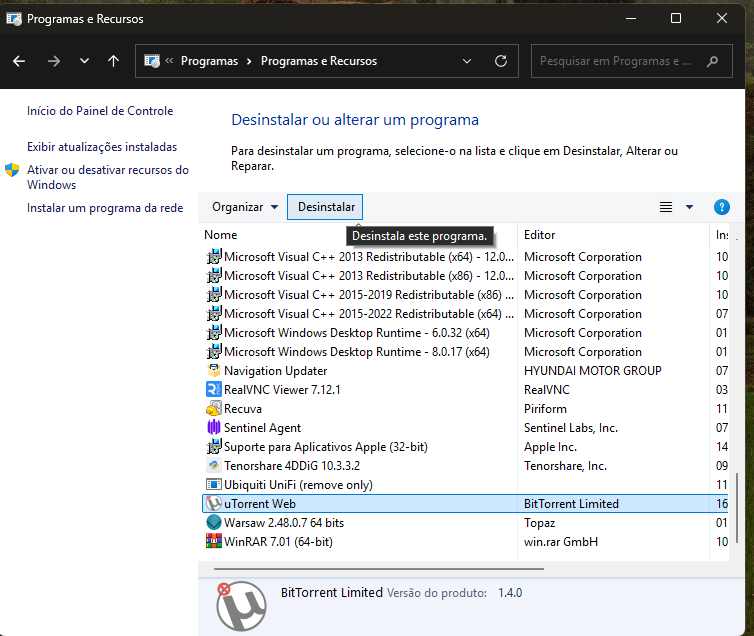Click the Tenorshare 4DDiG icon
This screenshot has height=636, width=754.
(214, 466)
